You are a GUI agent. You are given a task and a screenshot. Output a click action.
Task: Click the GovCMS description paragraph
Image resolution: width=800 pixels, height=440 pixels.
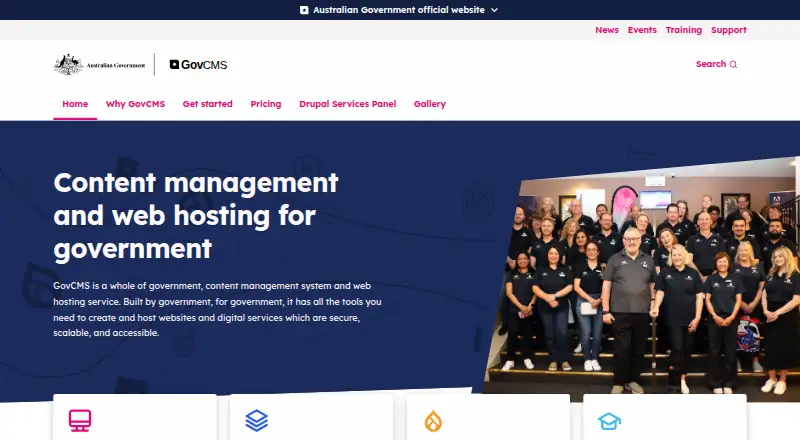pos(217,309)
